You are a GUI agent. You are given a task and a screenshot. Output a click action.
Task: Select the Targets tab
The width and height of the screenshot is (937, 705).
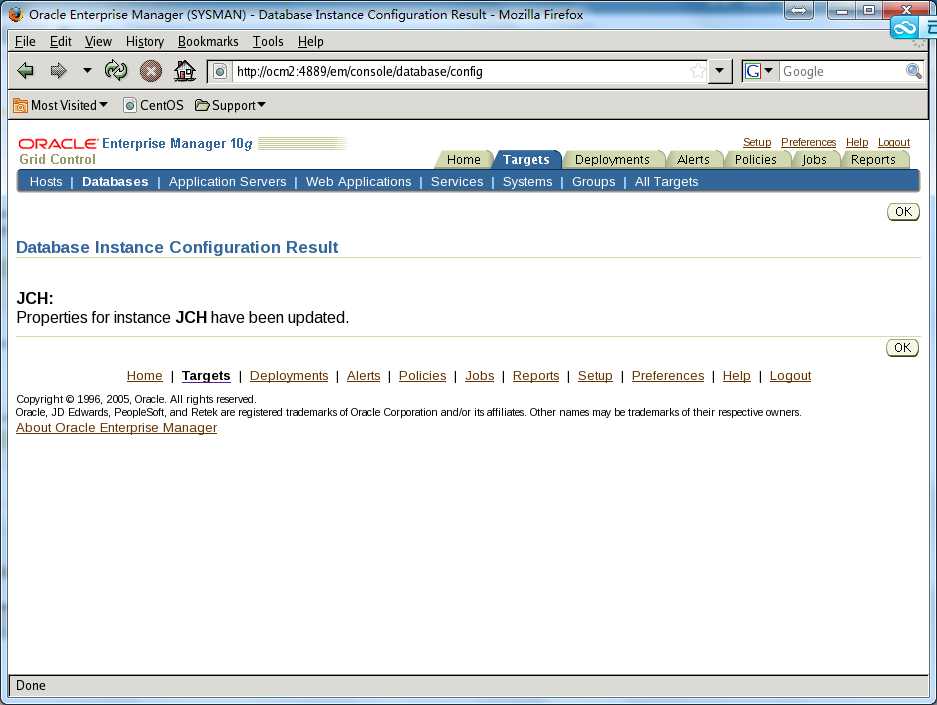(x=526, y=160)
